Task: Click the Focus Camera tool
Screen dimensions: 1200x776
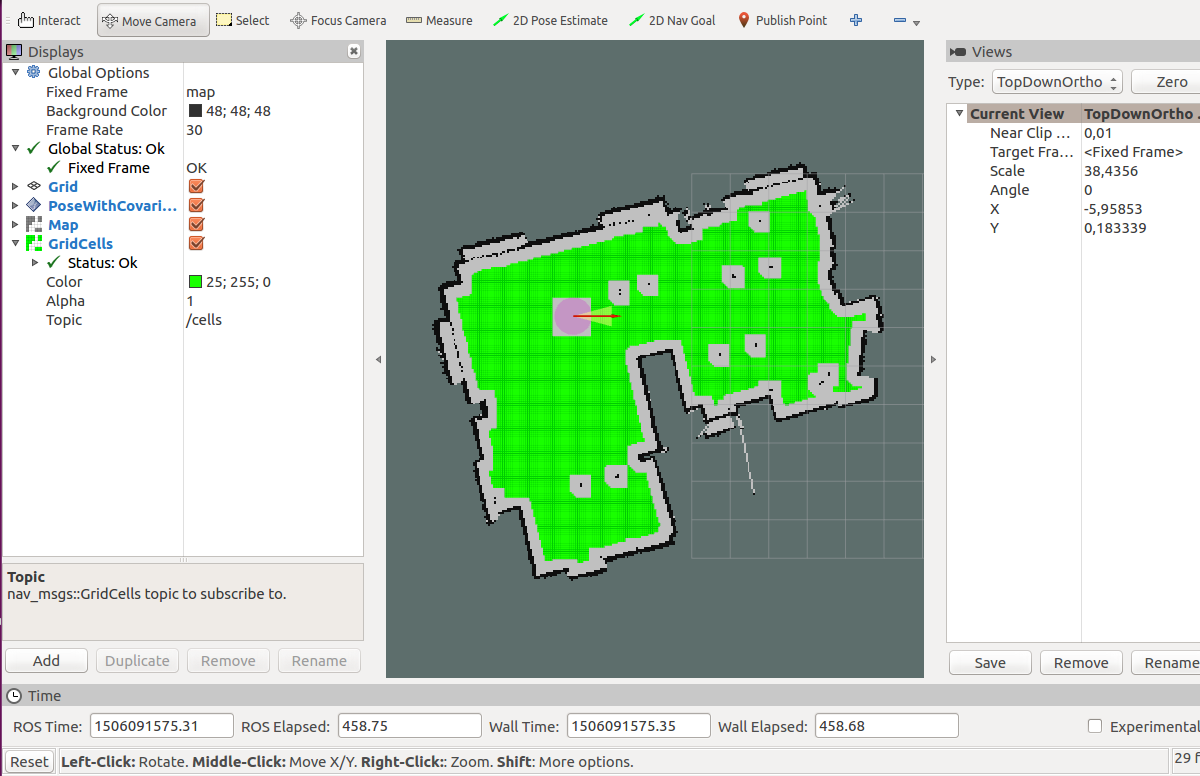Action: (337, 19)
